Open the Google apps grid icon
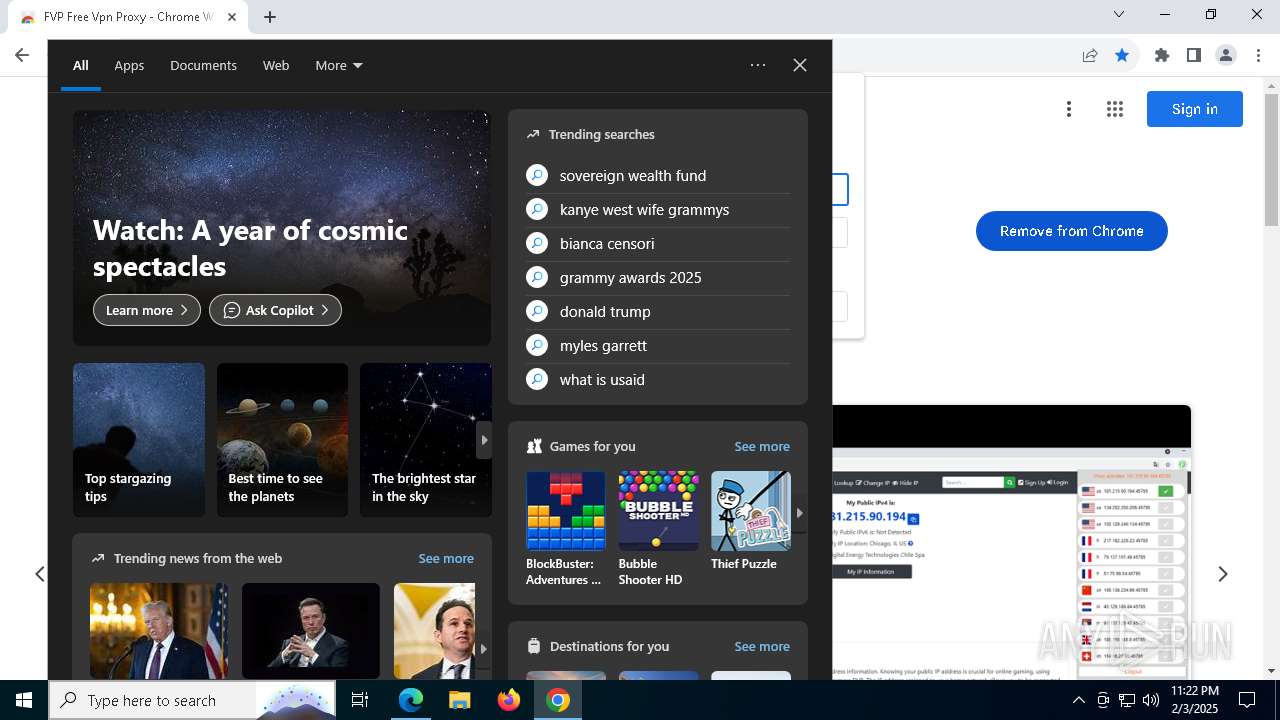 click(1115, 109)
